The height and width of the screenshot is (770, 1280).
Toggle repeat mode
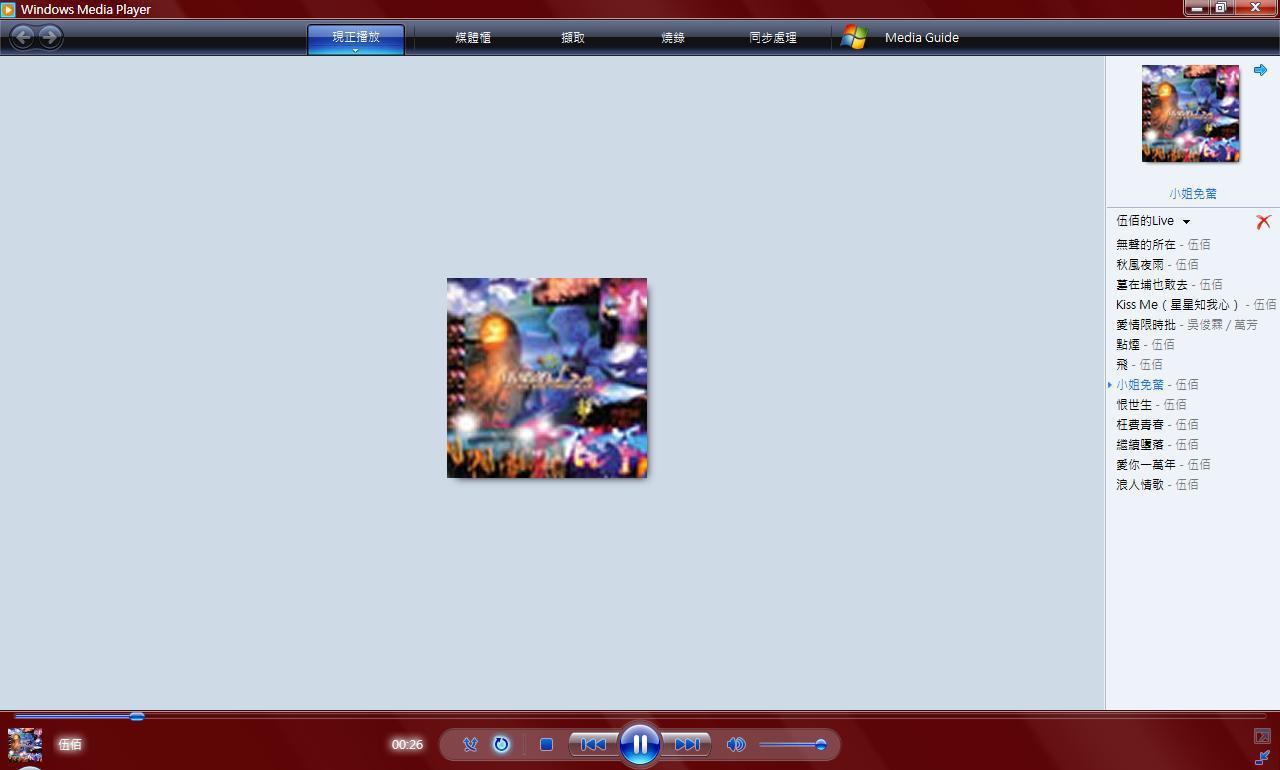pos(501,744)
